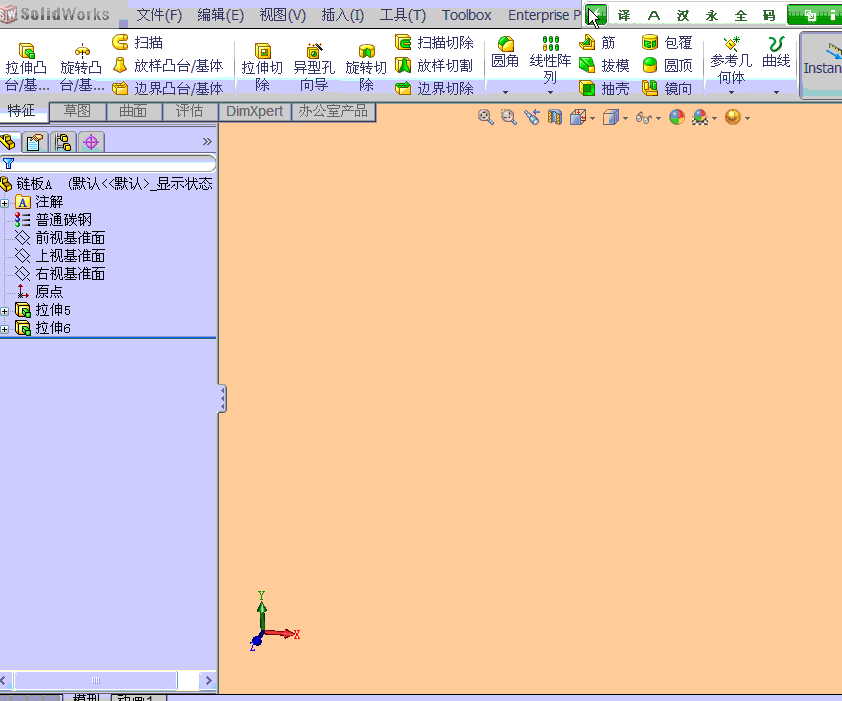Click the feature tree filter field

[x=108, y=163]
